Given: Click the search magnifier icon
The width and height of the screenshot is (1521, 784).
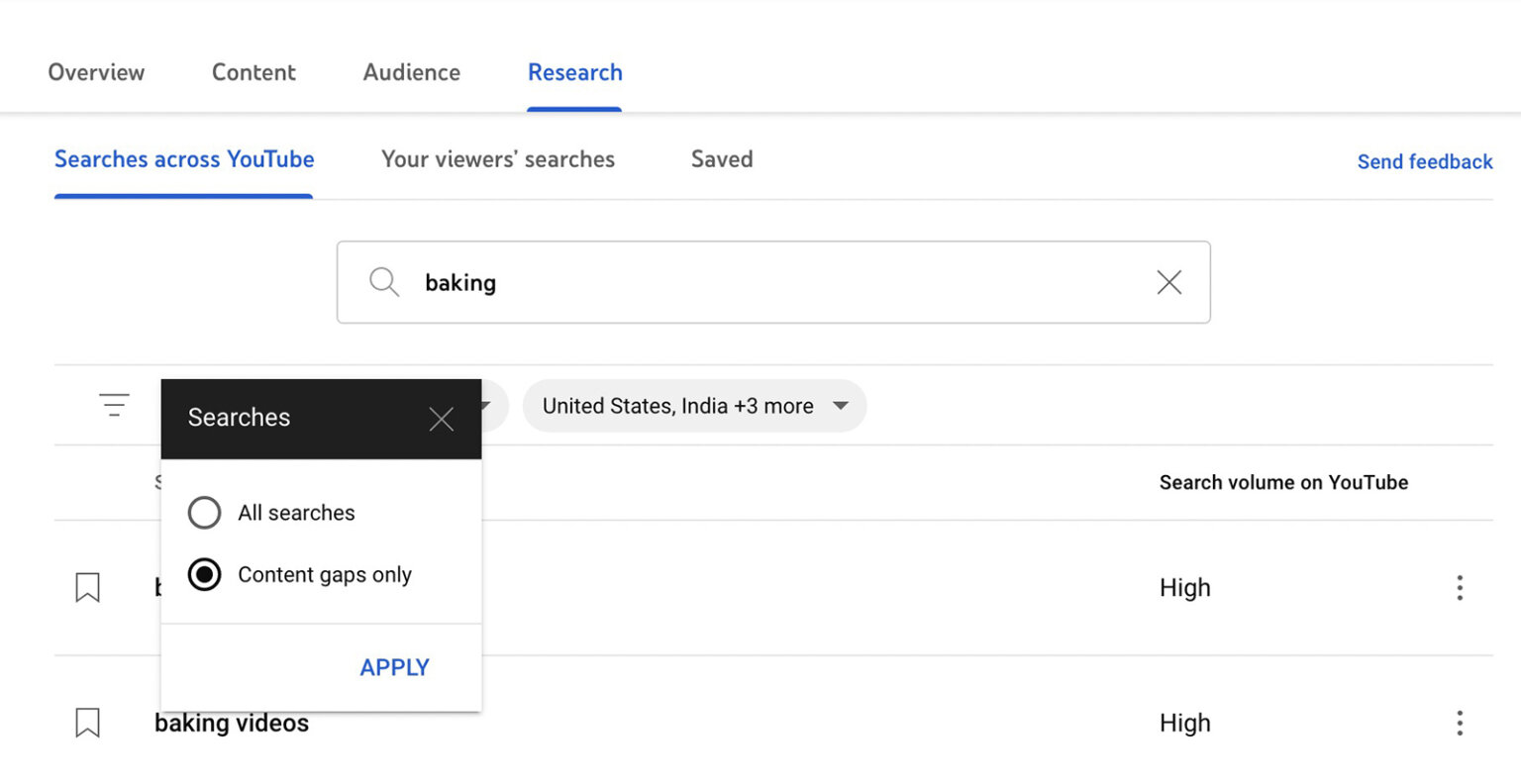Looking at the screenshot, I should (383, 282).
